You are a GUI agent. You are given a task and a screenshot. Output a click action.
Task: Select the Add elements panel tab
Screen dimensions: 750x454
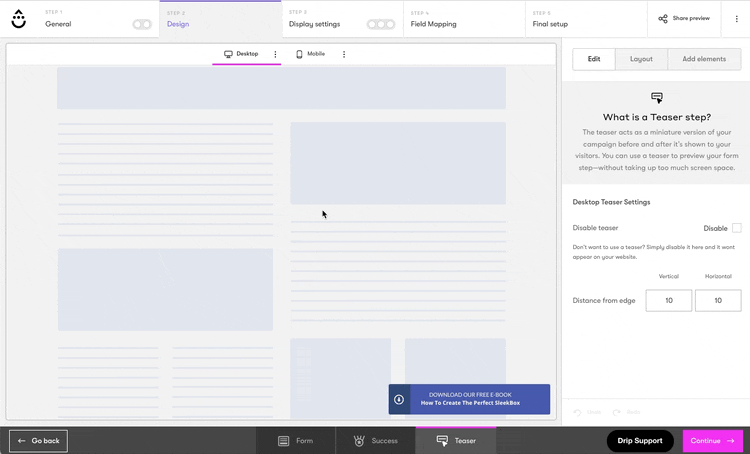tap(704, 59)
